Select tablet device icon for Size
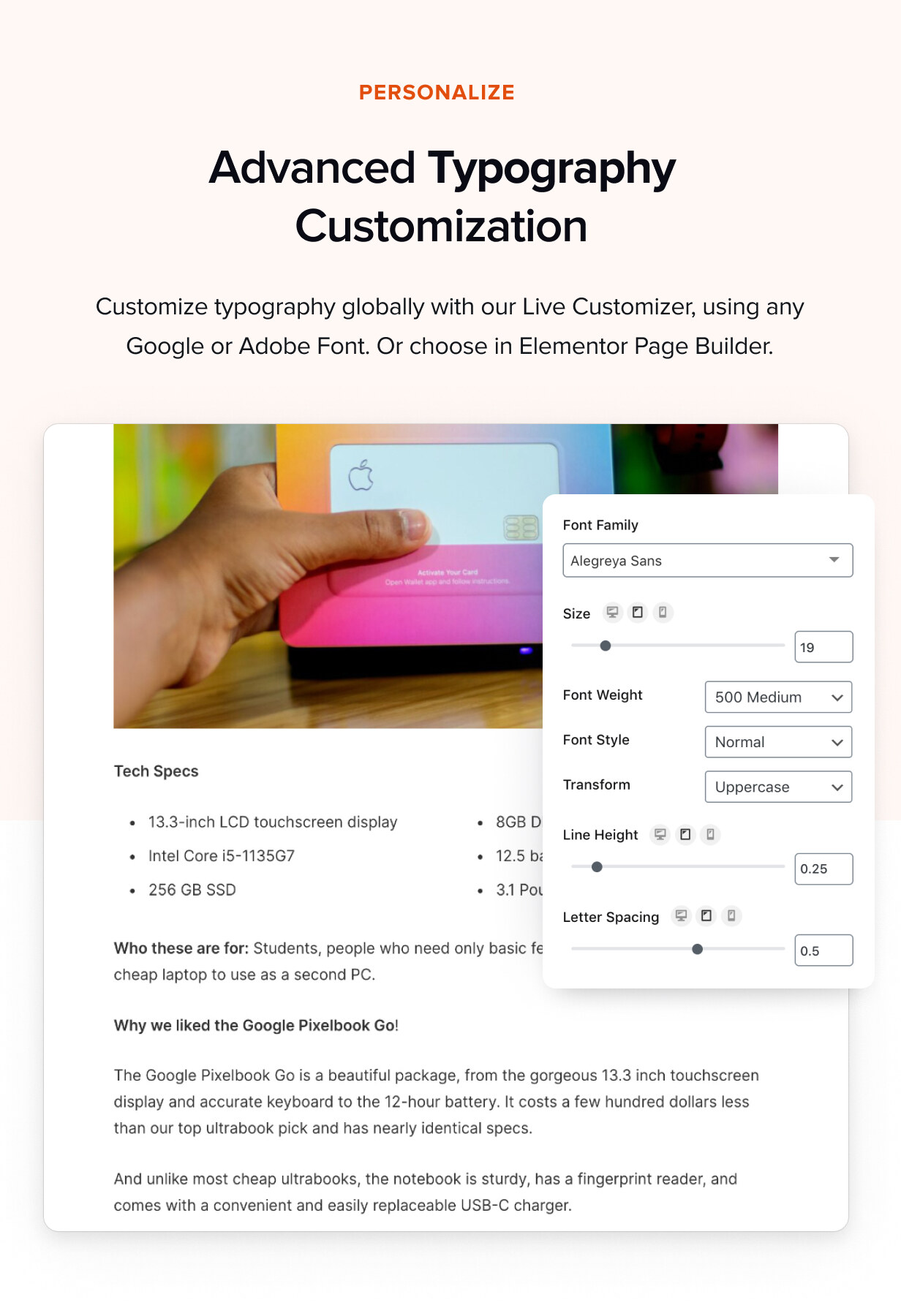 click(x=638, y=612)
